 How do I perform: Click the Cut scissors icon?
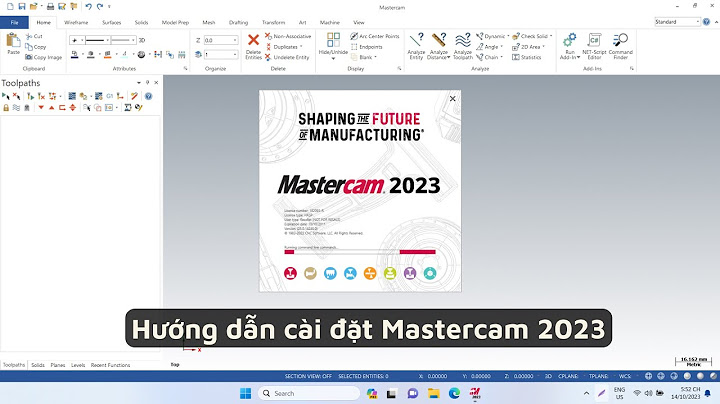pyautogui.click(x=29, y=36)
